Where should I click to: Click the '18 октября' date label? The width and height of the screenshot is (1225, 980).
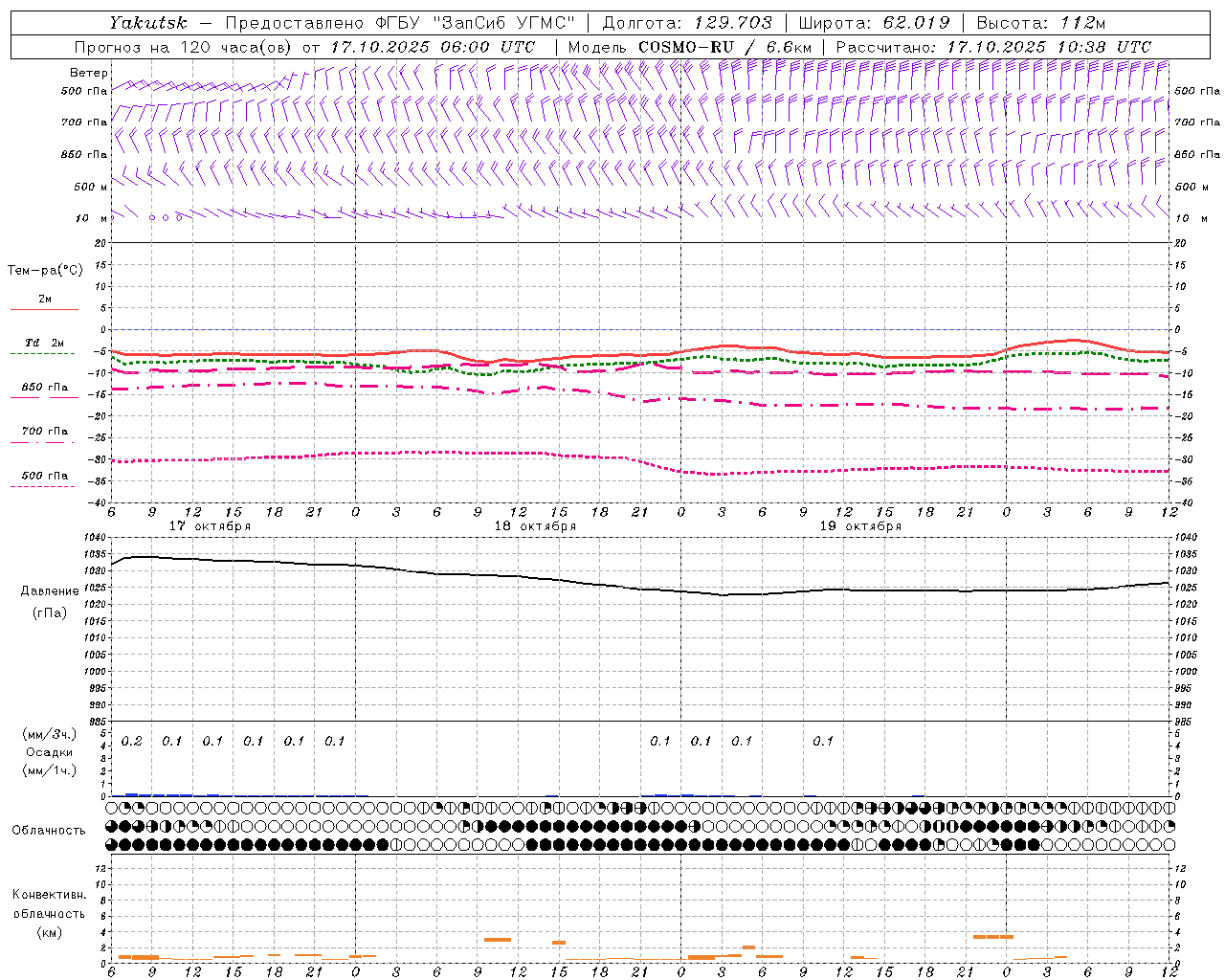coord(535,526)
